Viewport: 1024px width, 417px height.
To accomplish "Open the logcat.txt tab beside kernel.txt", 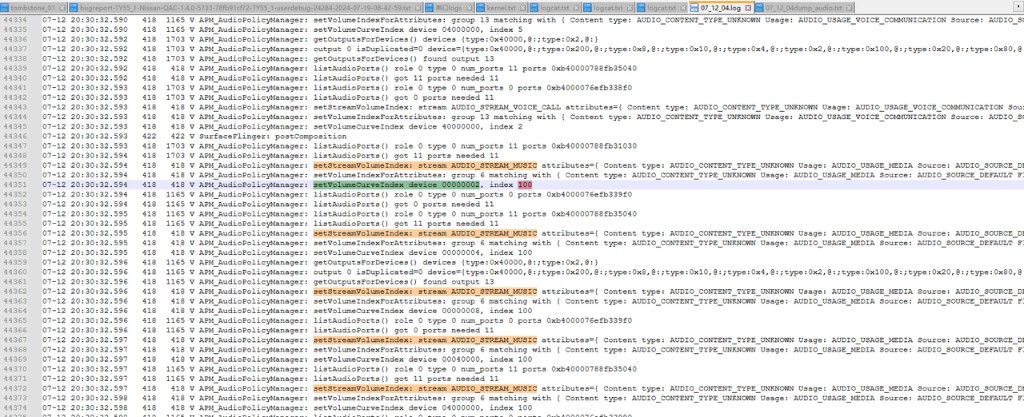I will [x=554, y=8].
